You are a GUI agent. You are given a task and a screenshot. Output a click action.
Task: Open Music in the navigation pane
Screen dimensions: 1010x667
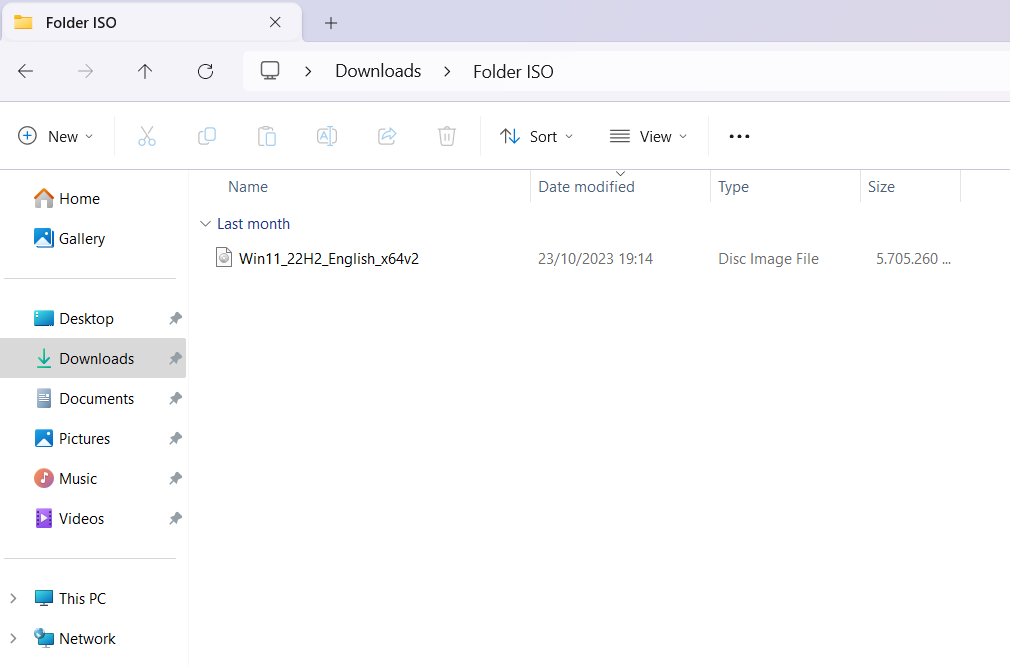tap(65, 478)
